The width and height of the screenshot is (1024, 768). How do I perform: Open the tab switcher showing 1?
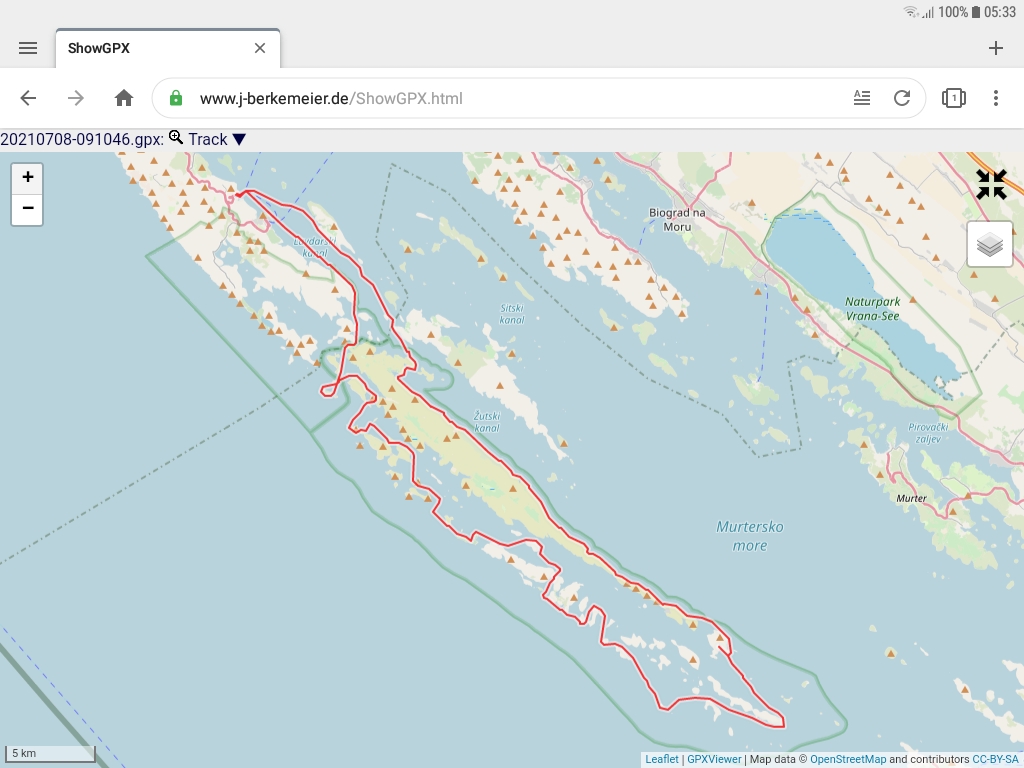click(952, 98)
